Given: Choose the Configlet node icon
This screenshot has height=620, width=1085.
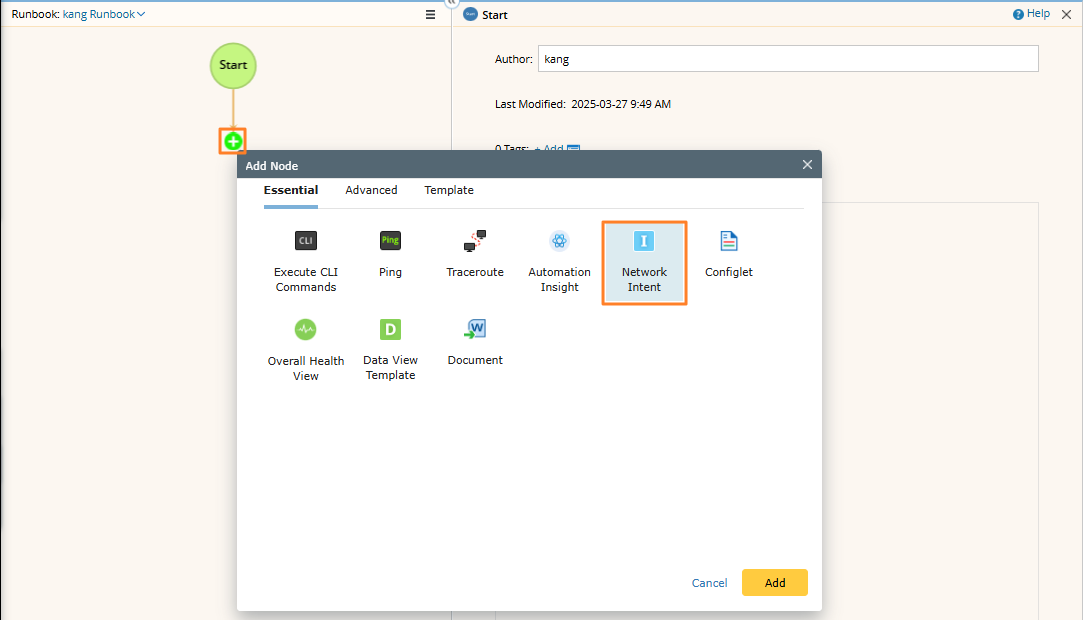Looking at the screenshot, I should (729, 241).
